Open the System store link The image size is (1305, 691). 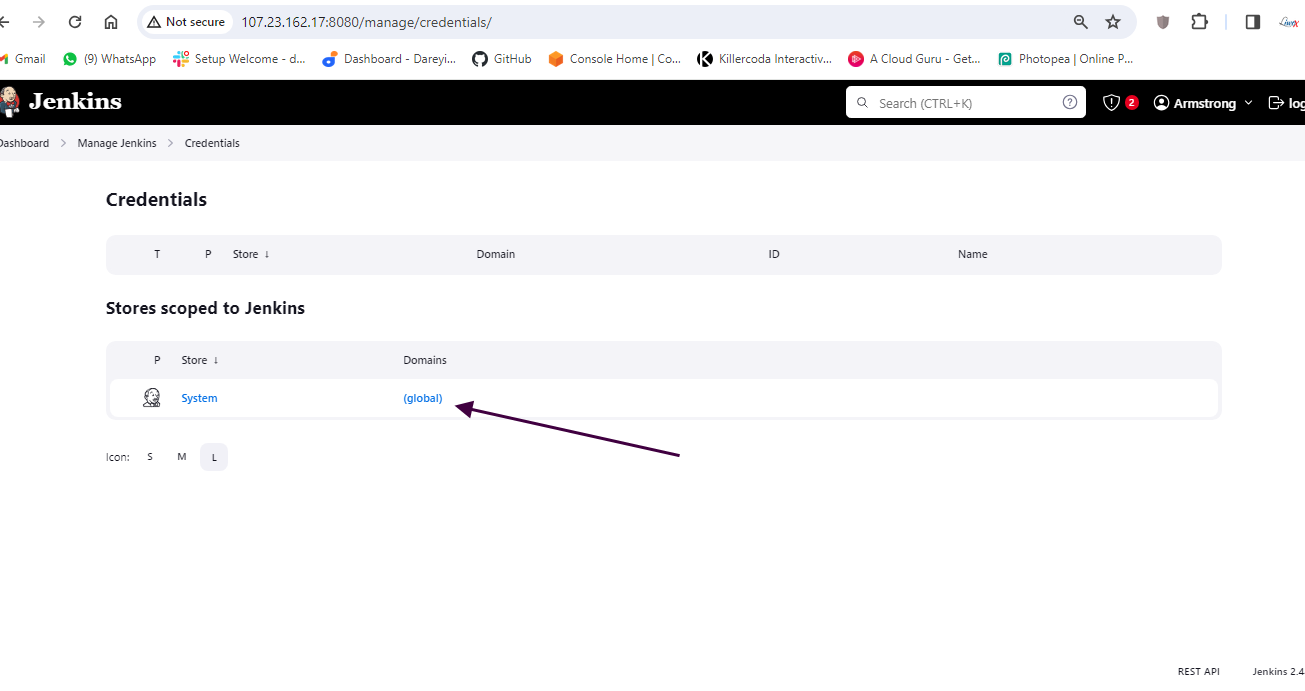point(199,398)
